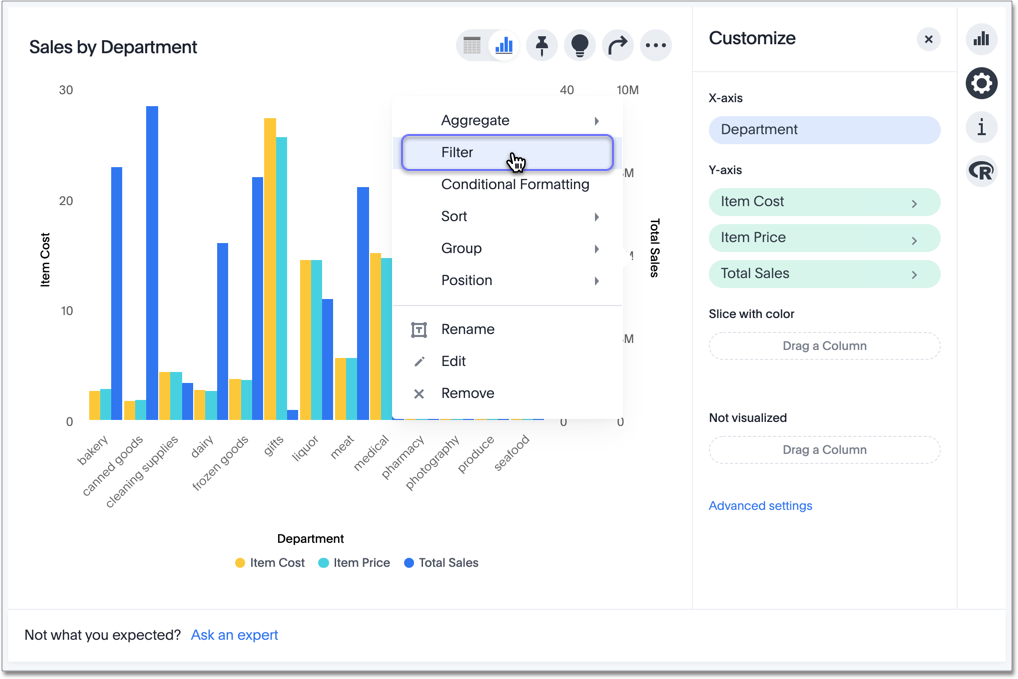Open the more options ellipsis menu
Screen dimensions: 1018x679
click(656, 45)
